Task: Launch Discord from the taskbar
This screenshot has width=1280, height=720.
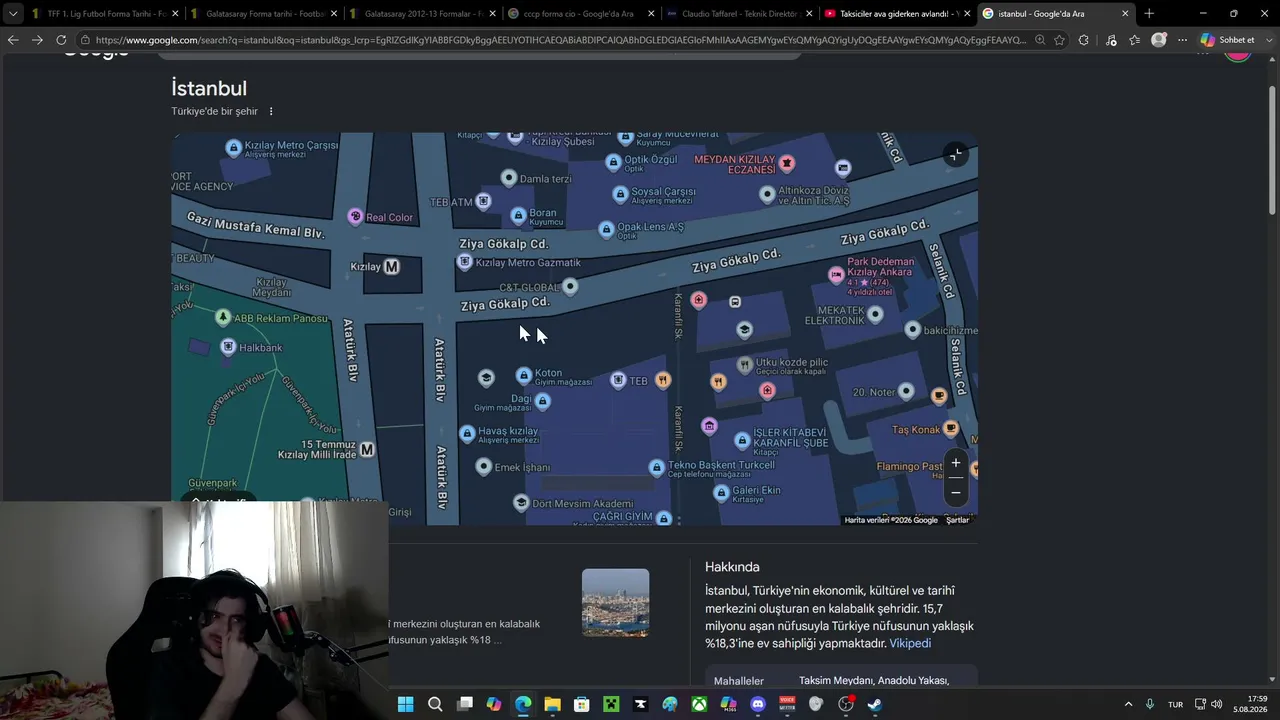Action: point(758,704)
